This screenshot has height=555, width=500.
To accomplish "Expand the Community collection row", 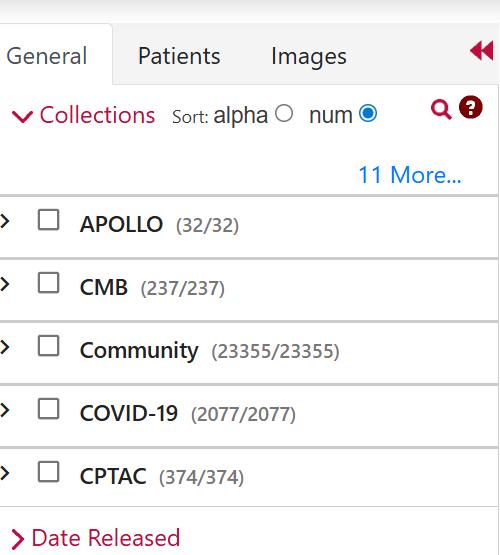I will (x=5, y=347).
